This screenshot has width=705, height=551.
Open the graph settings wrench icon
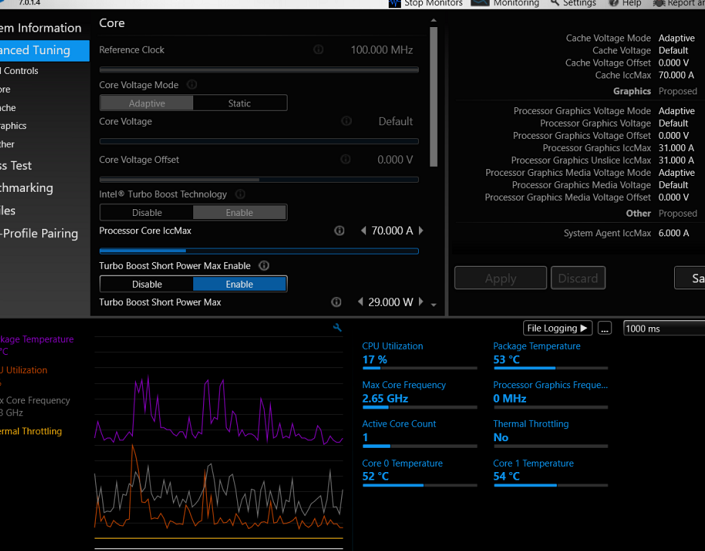coord(337,327)
